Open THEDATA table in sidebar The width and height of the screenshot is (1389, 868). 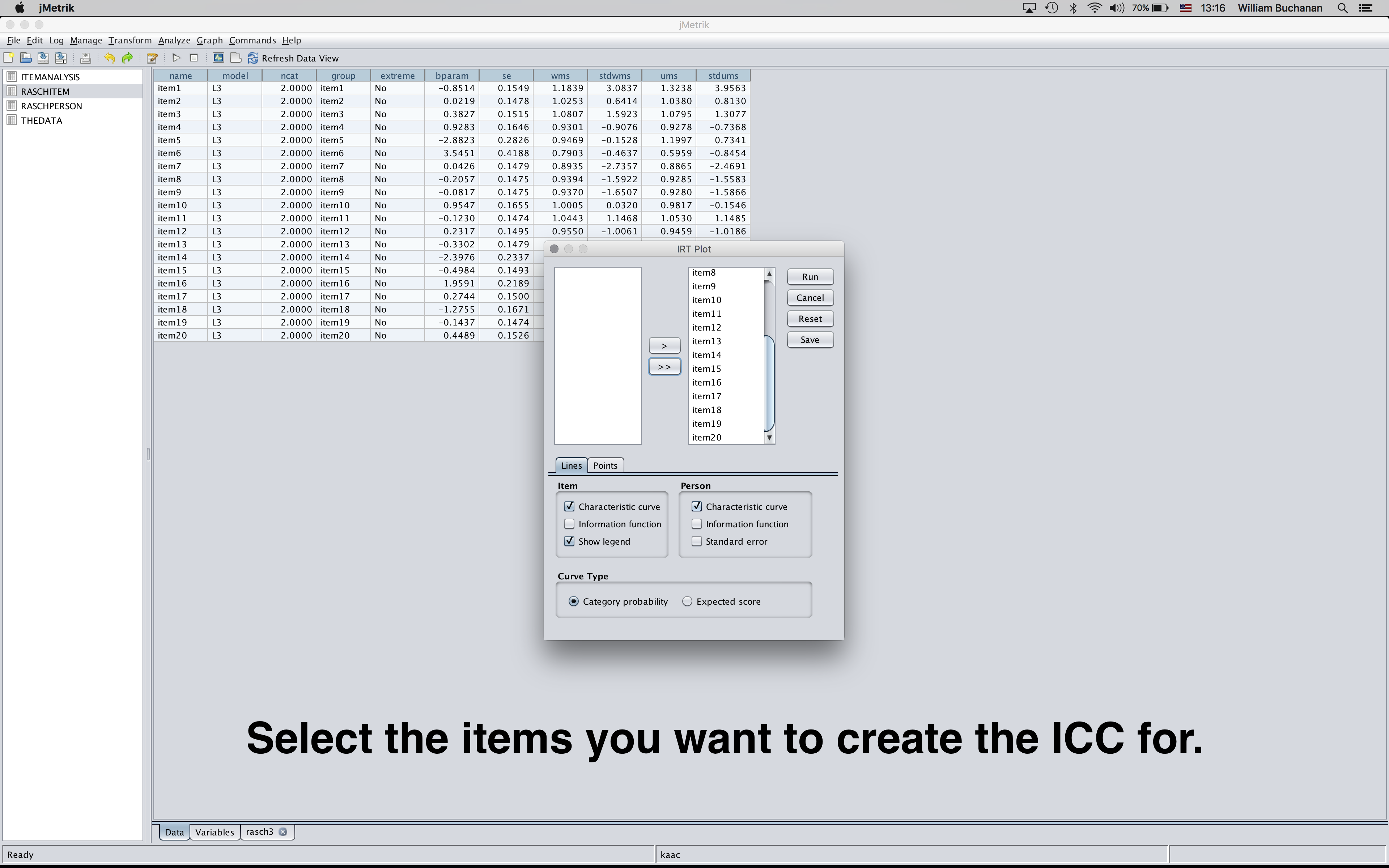coord(41,120)
